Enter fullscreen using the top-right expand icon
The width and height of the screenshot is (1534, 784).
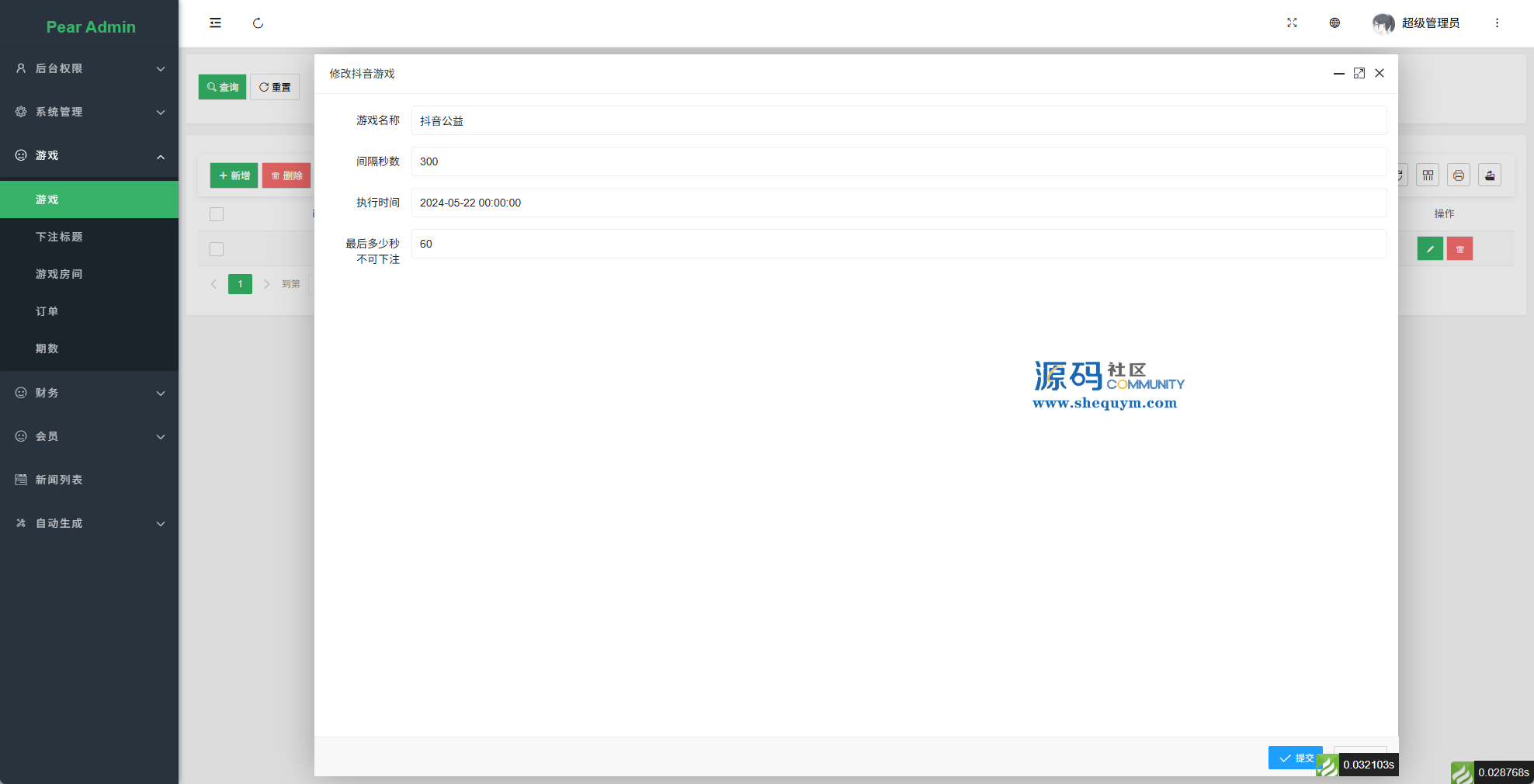[x=1292, y=23]
